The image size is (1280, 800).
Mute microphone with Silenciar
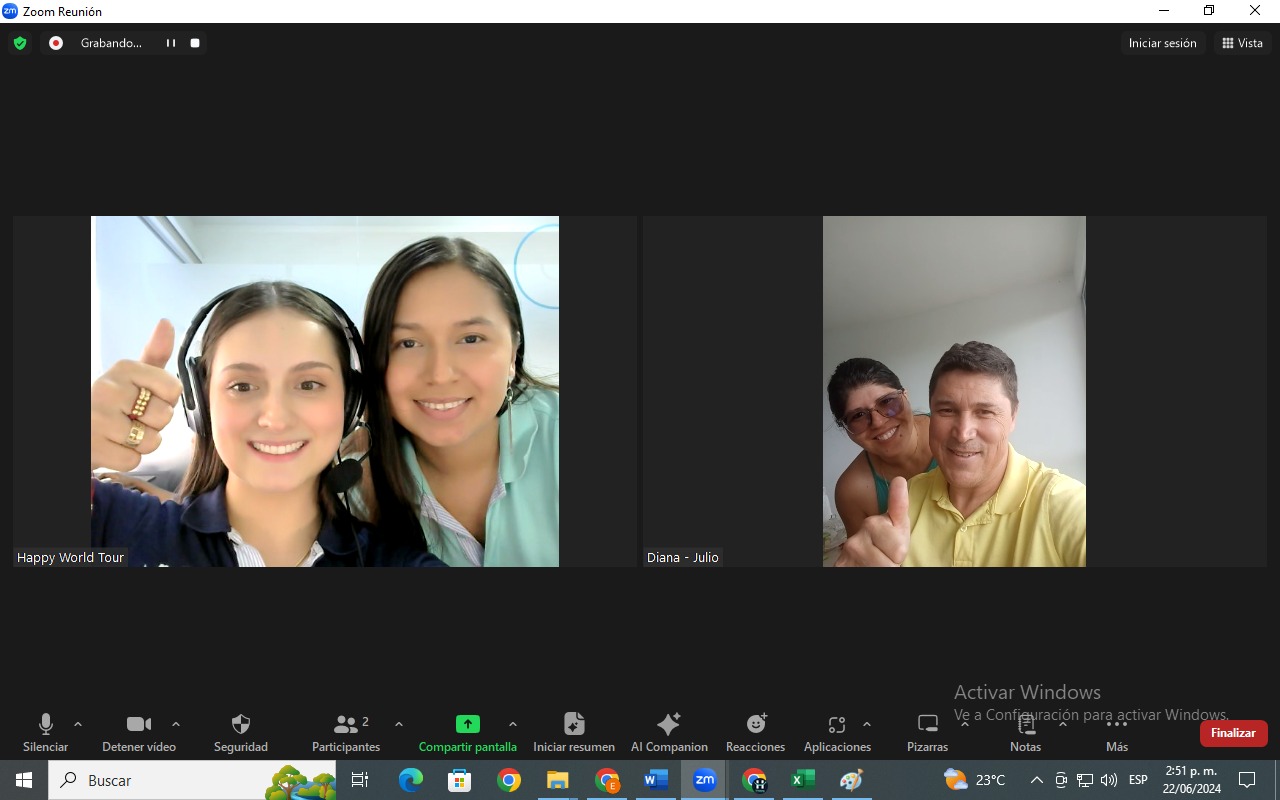45,733
